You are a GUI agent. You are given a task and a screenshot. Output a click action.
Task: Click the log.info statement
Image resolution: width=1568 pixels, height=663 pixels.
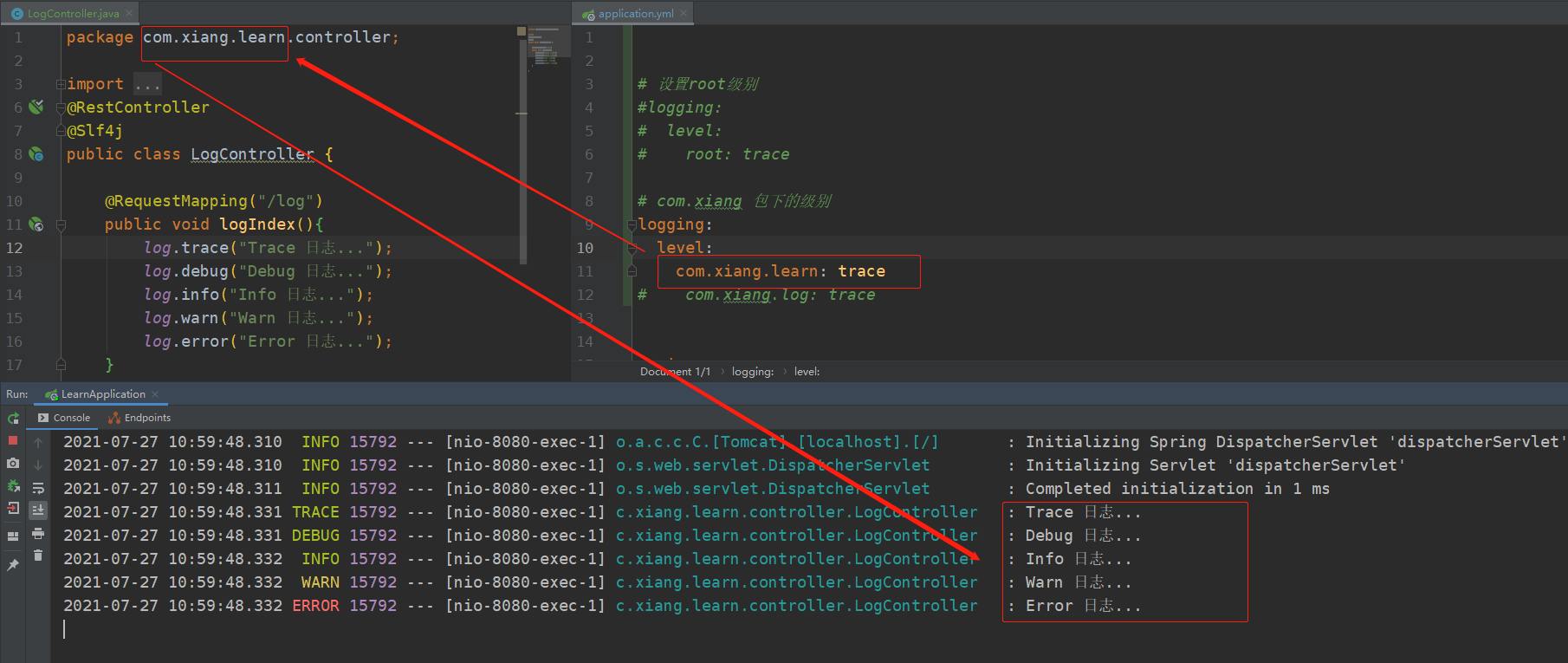pos(259,295)
